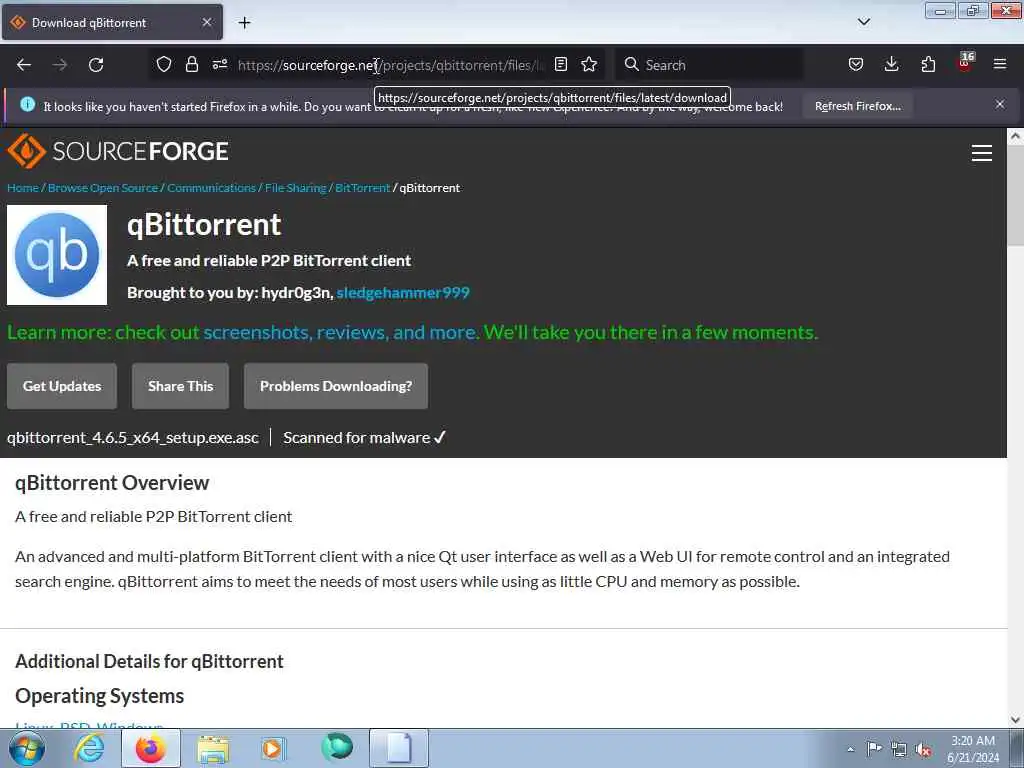The height and width of the screenshot is (768, 1024).
Task: Open the BitTorrent breadcrumb link
Action: pos(362,188)
